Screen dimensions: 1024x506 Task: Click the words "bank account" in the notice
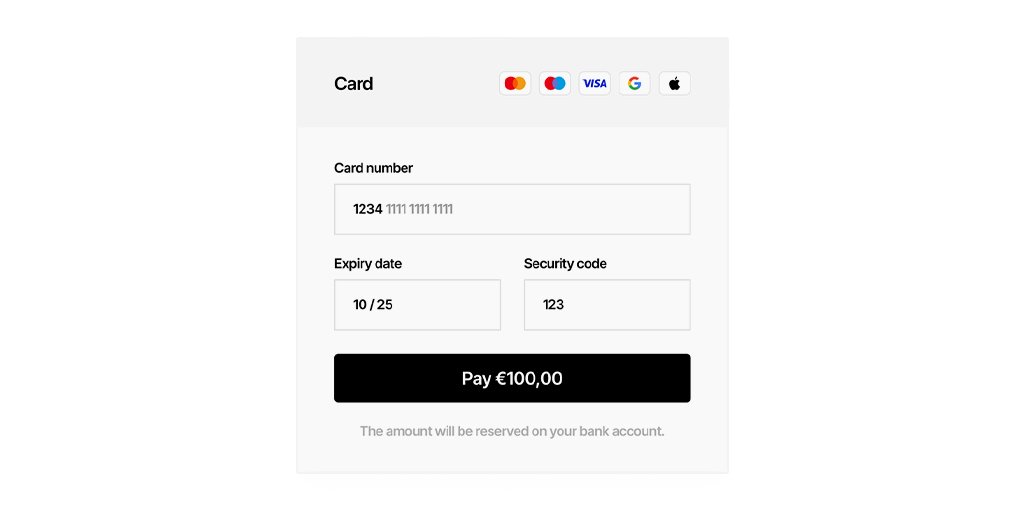(x=621, y=431)
